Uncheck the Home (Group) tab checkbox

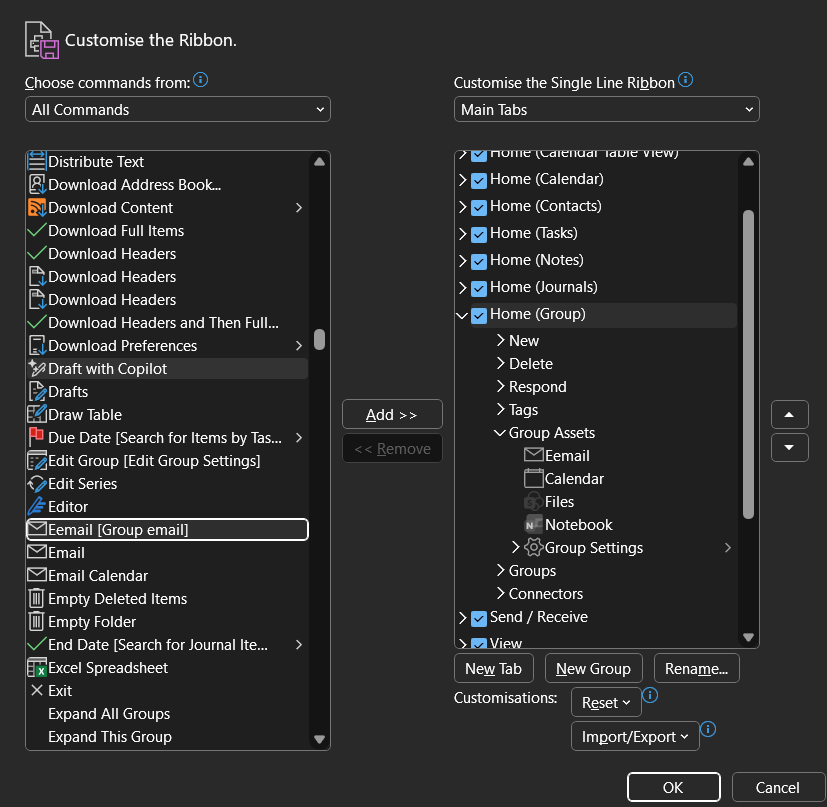478,315
